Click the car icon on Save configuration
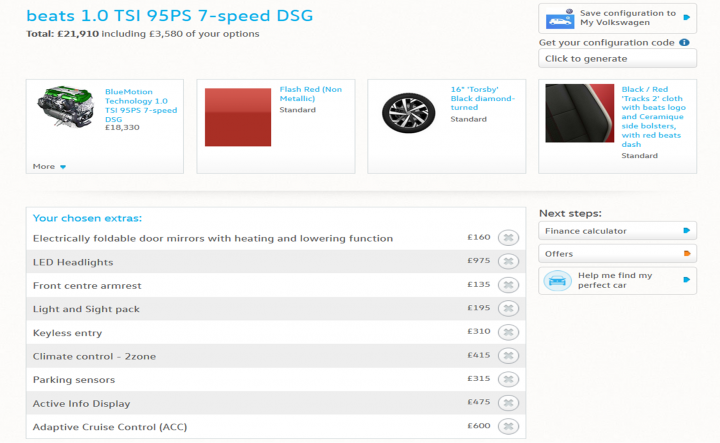 point(560,19)
